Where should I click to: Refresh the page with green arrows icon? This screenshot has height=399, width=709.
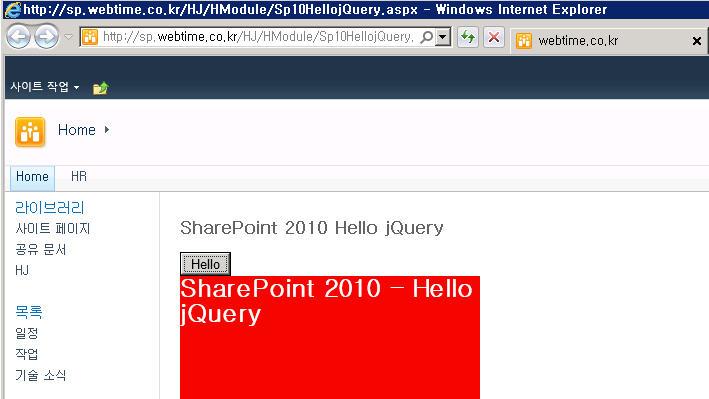pyautogui.click(x=468, y=37)
